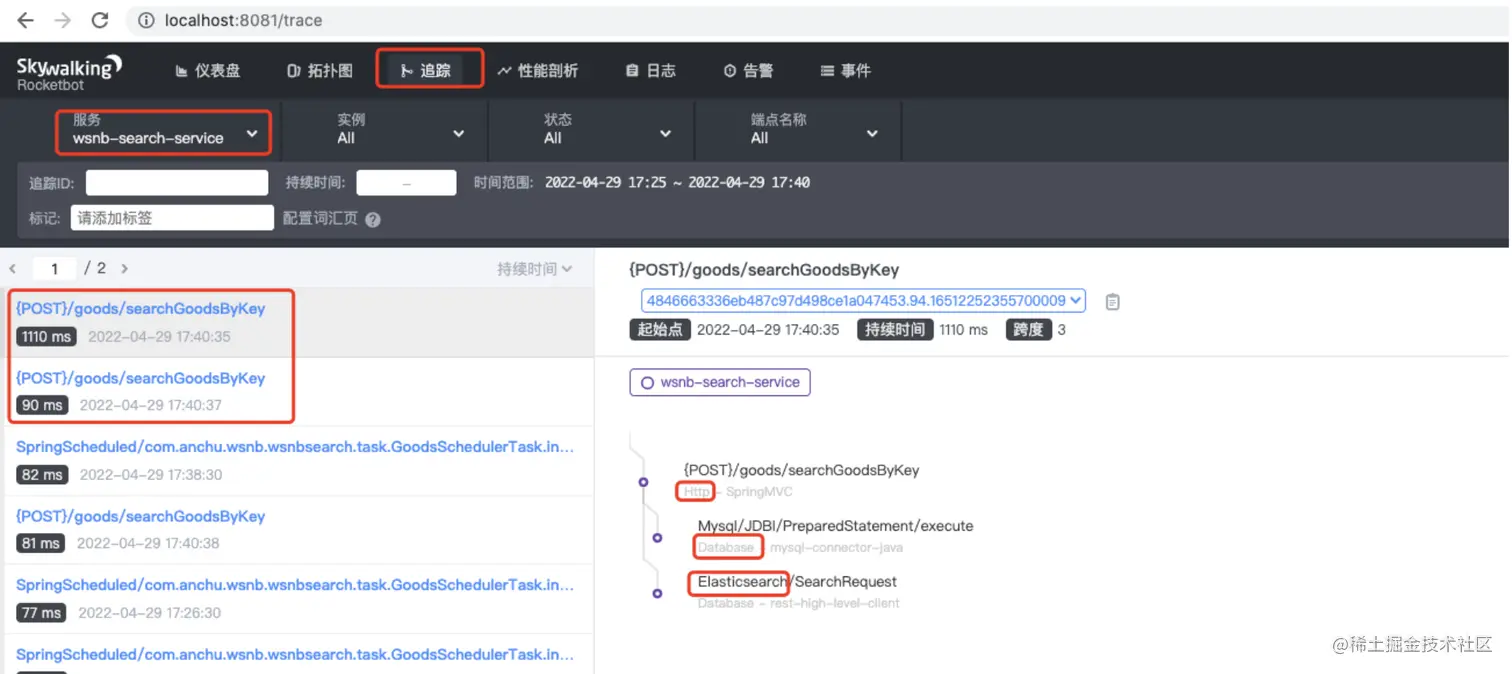The image size is (1512, 674).
Task: Click the site info icon in address bar
Action: pos(145,20)
